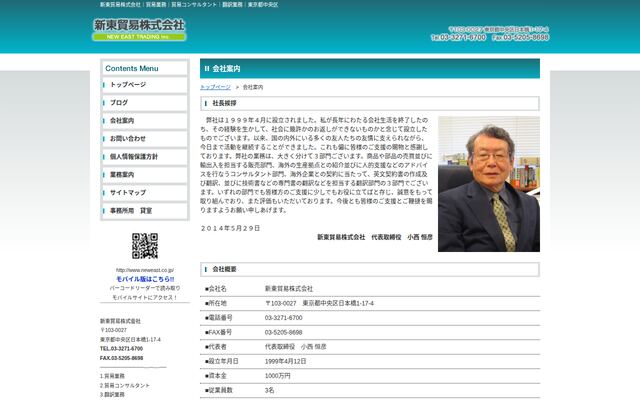Click the header Fax.03-5205-8698 text
Image resolution: width=640 pixels, height=400 pixels.
tap(520, 38)
